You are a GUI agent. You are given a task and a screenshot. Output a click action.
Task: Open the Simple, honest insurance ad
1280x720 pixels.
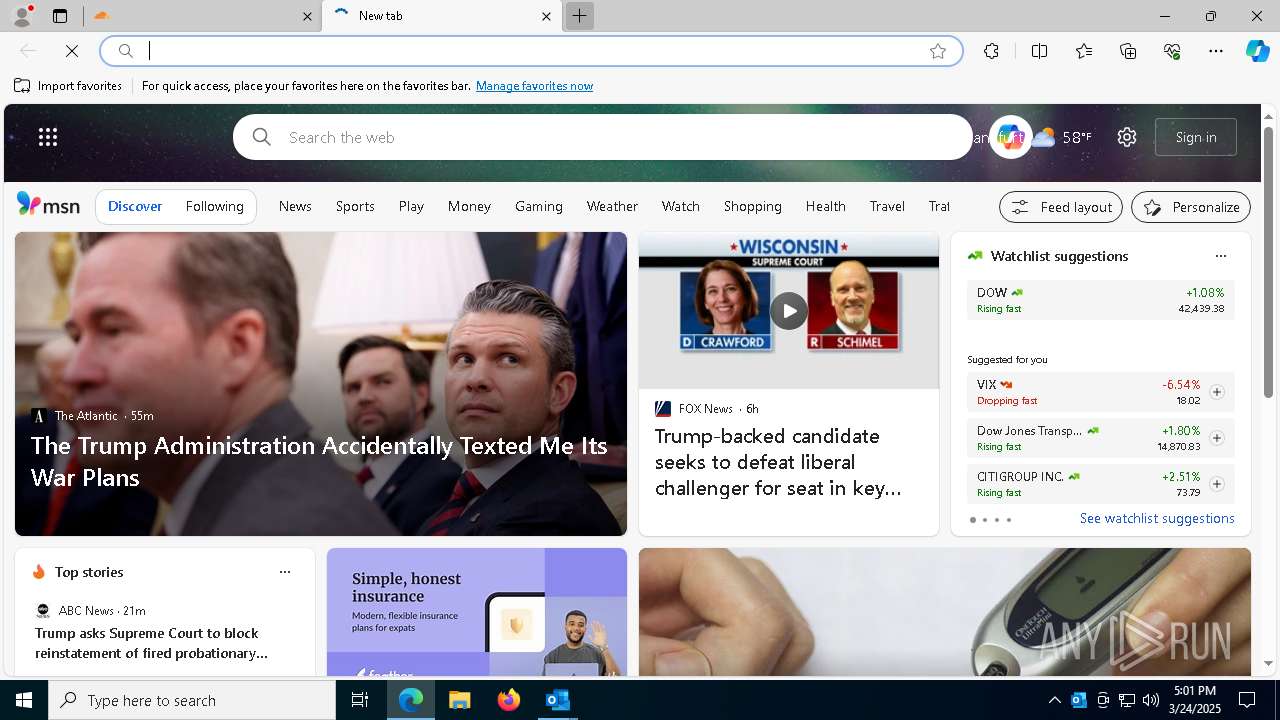click(x=477, y=612)
